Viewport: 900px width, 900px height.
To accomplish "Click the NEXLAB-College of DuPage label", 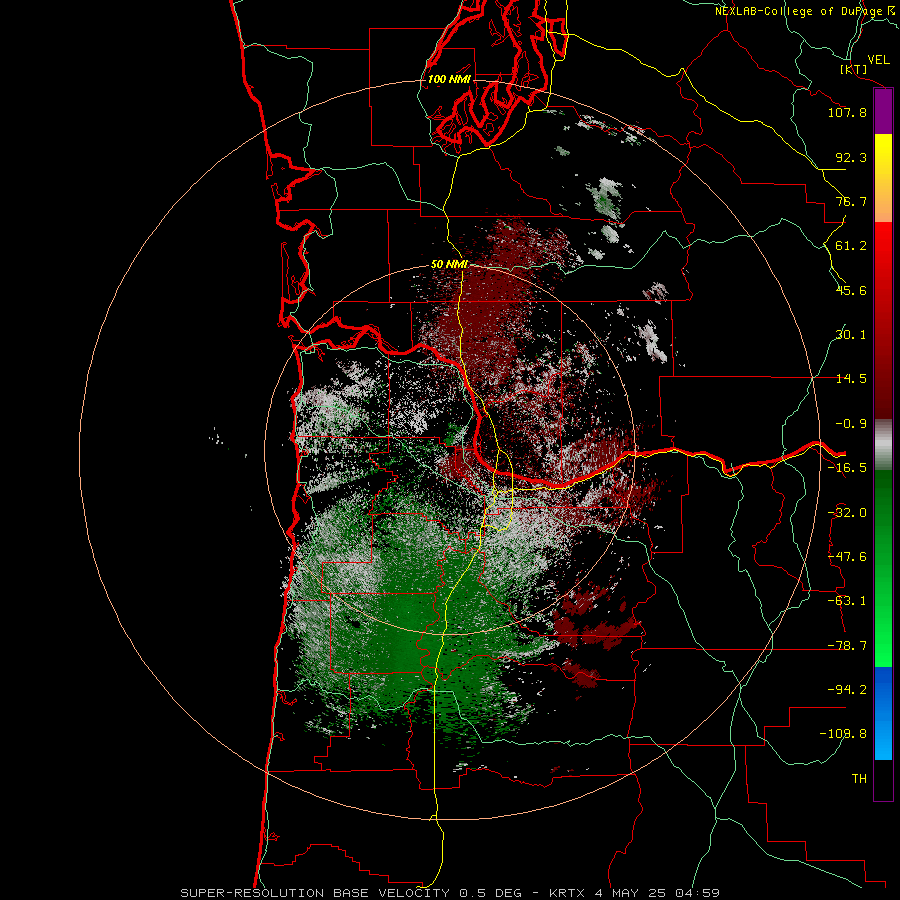I will click(x=805, y=11).
